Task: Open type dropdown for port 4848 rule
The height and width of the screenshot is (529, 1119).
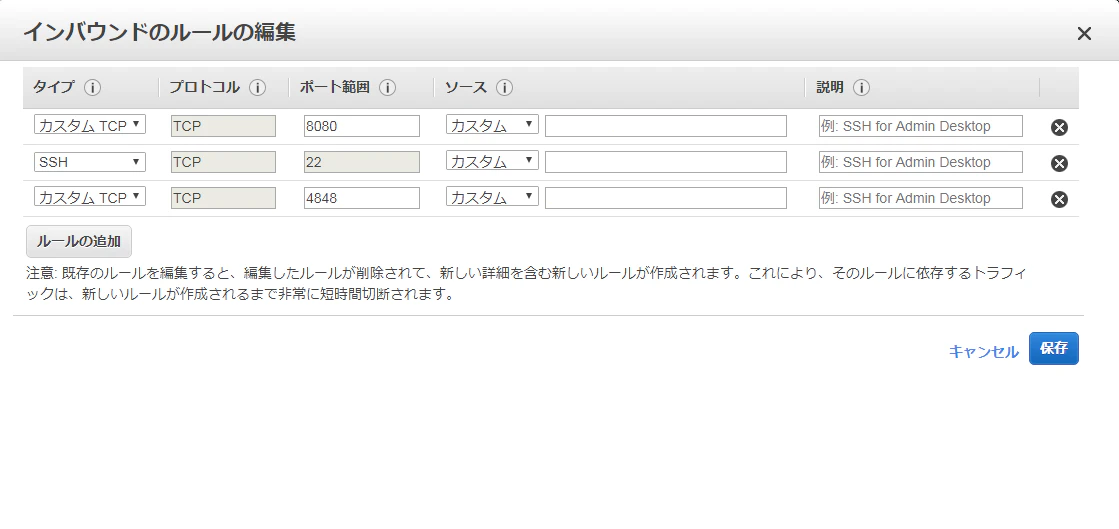Action: [90, 196]
